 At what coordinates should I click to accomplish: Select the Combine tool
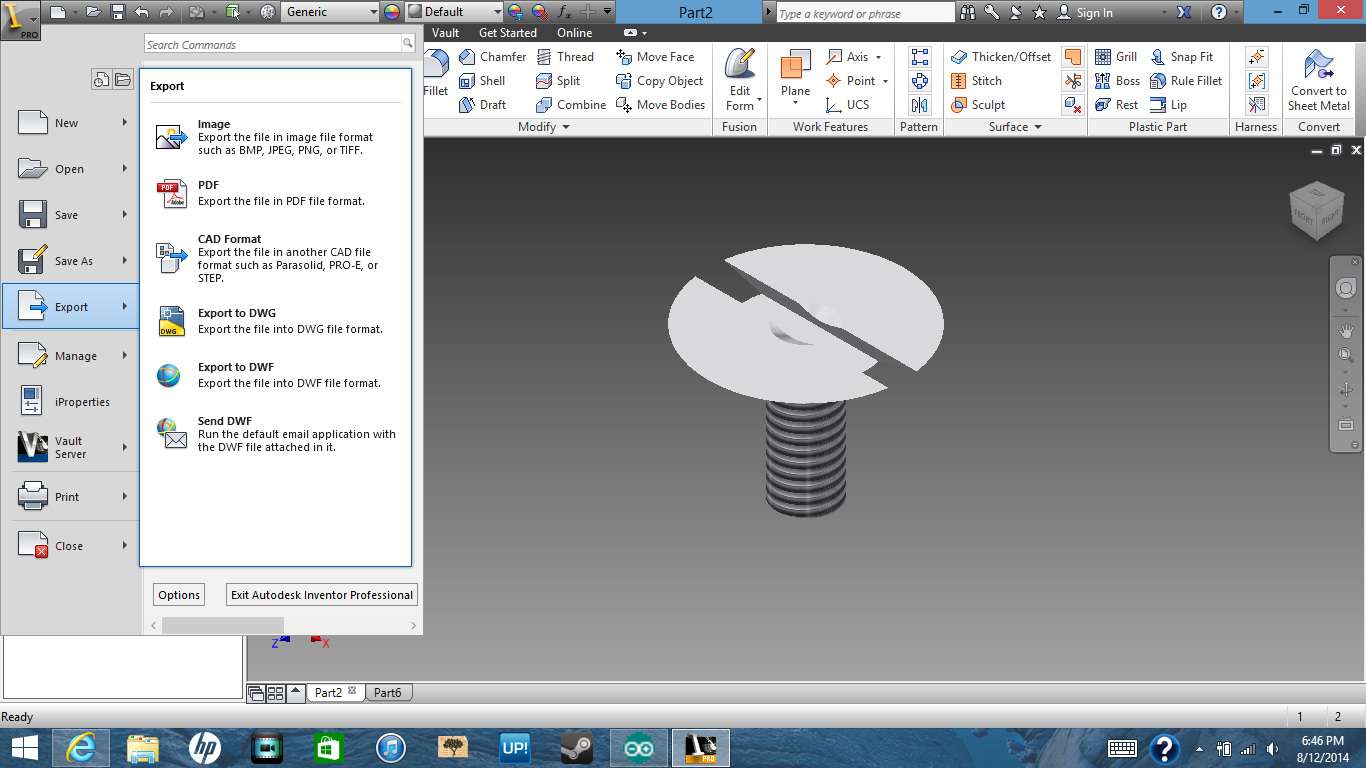pos(571,105)
